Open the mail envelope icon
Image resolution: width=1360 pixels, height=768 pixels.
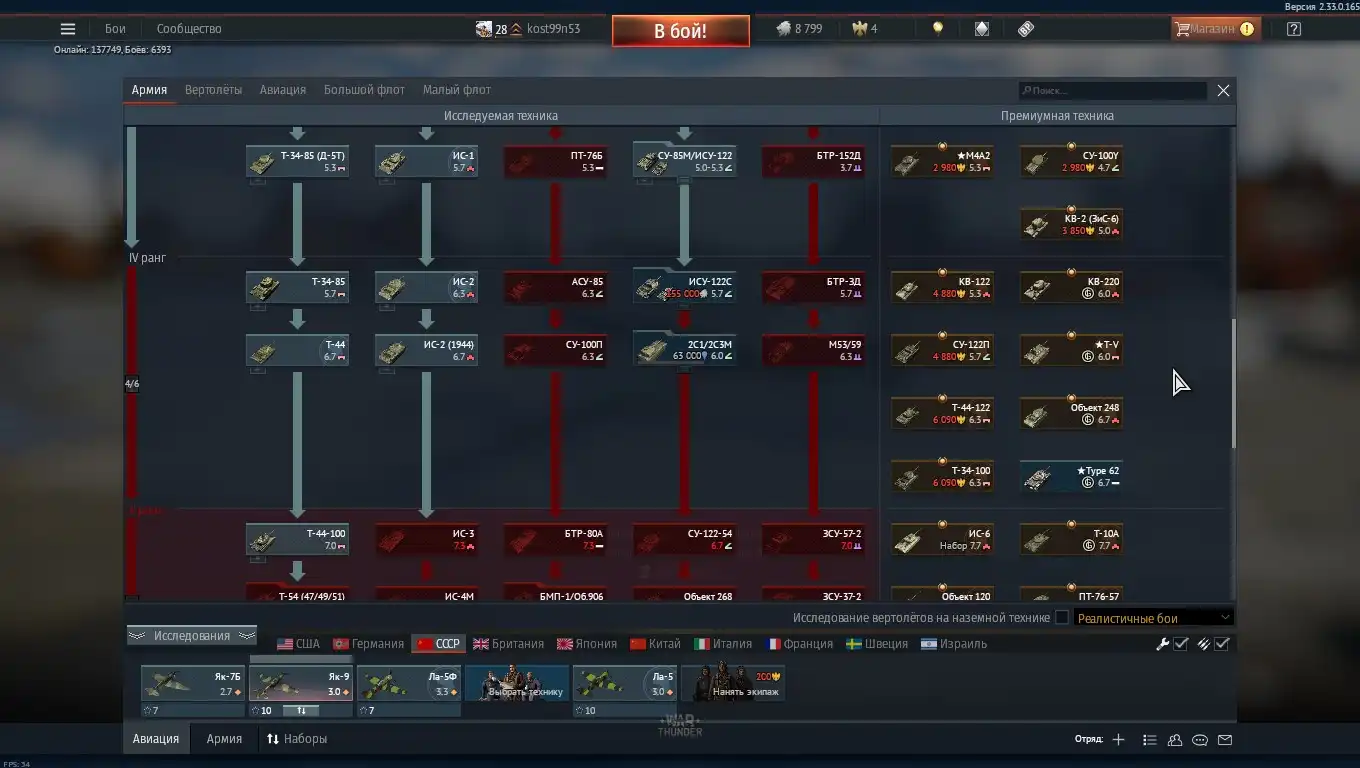point(1225,740)
